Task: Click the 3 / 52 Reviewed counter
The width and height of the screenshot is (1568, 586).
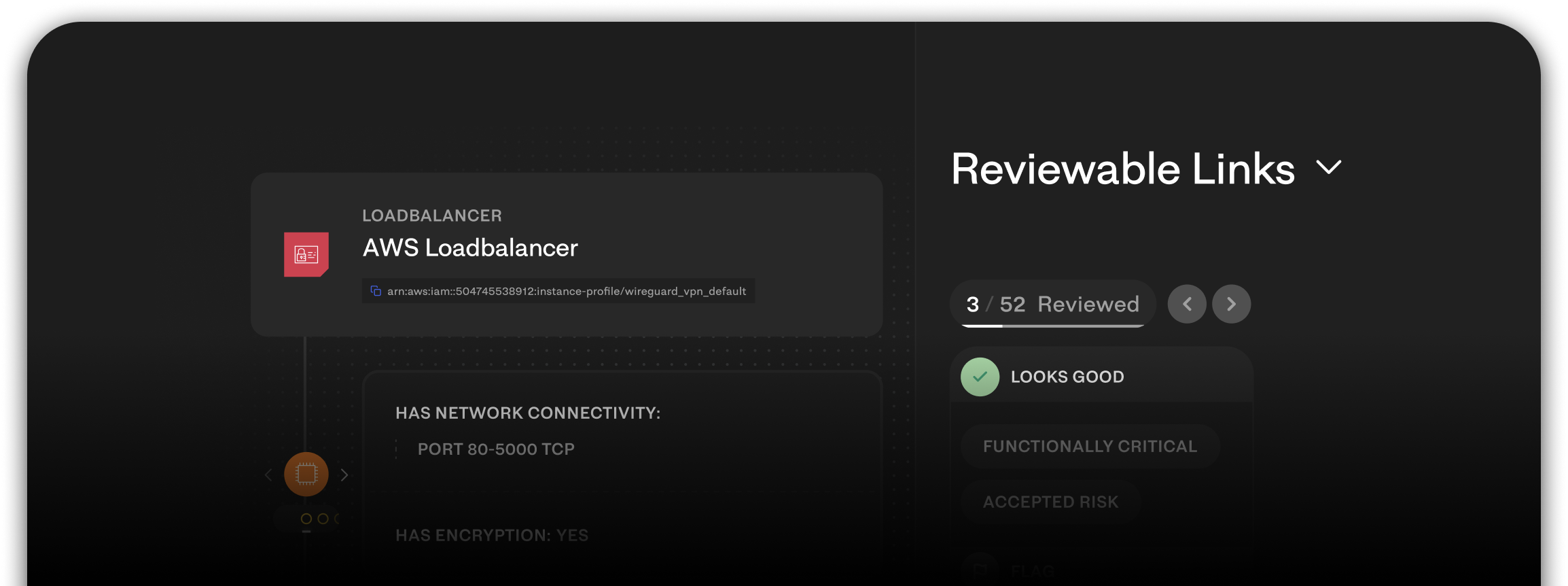Action: (x=1053, y=304)
